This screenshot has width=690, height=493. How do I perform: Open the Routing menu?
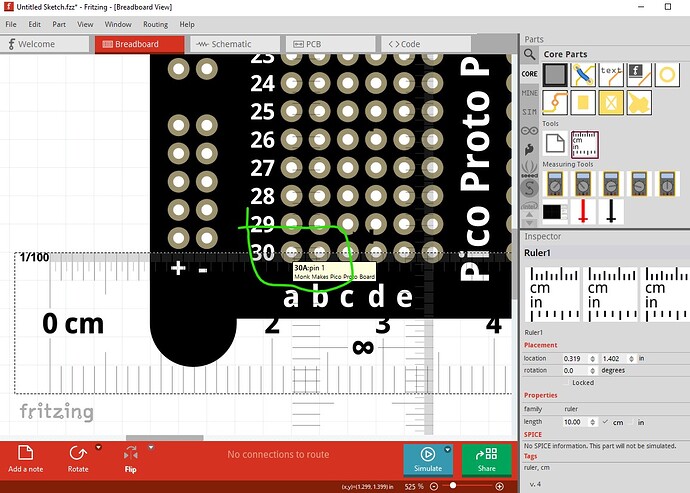(x=155, y=24)
